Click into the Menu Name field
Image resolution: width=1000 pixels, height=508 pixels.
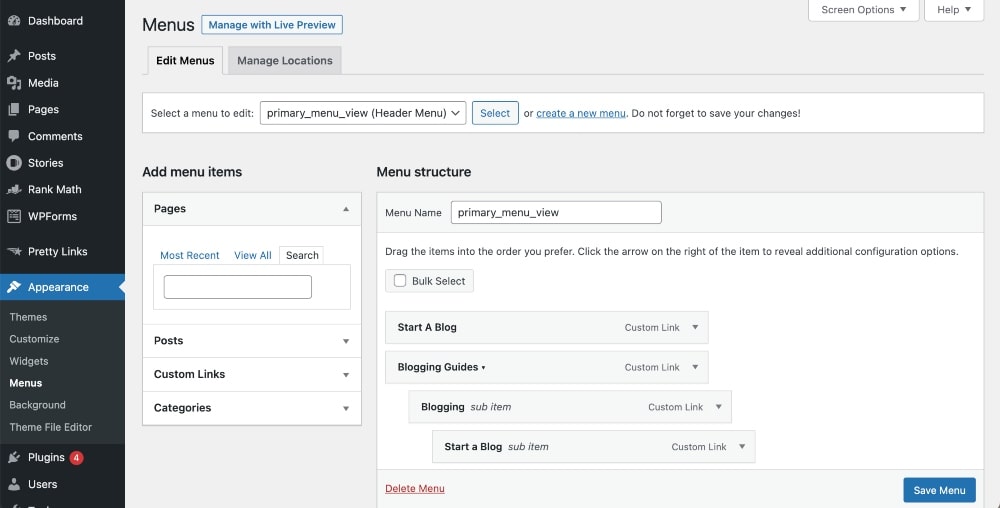(556, 212)
